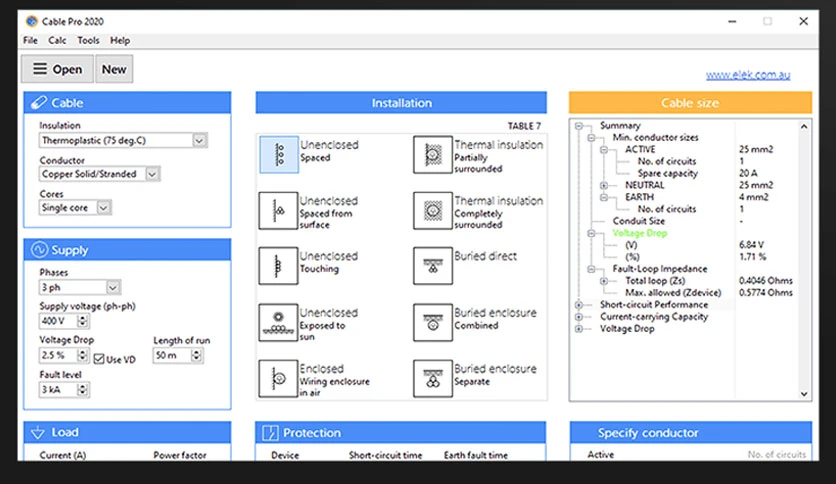Click the TABLE 7 label
Viewport: 836px width, 484px height.
click(x=524, y=126)
